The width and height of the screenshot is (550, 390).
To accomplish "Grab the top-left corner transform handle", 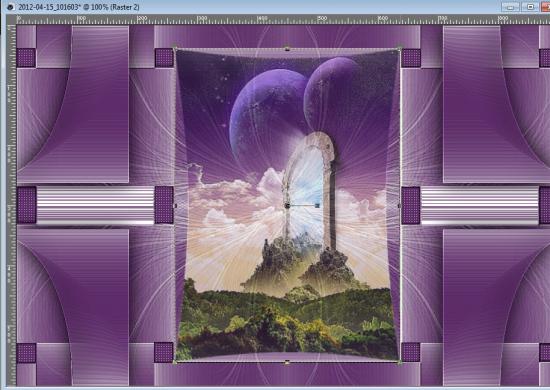I will pyautogui.click(x=175, y=47).
